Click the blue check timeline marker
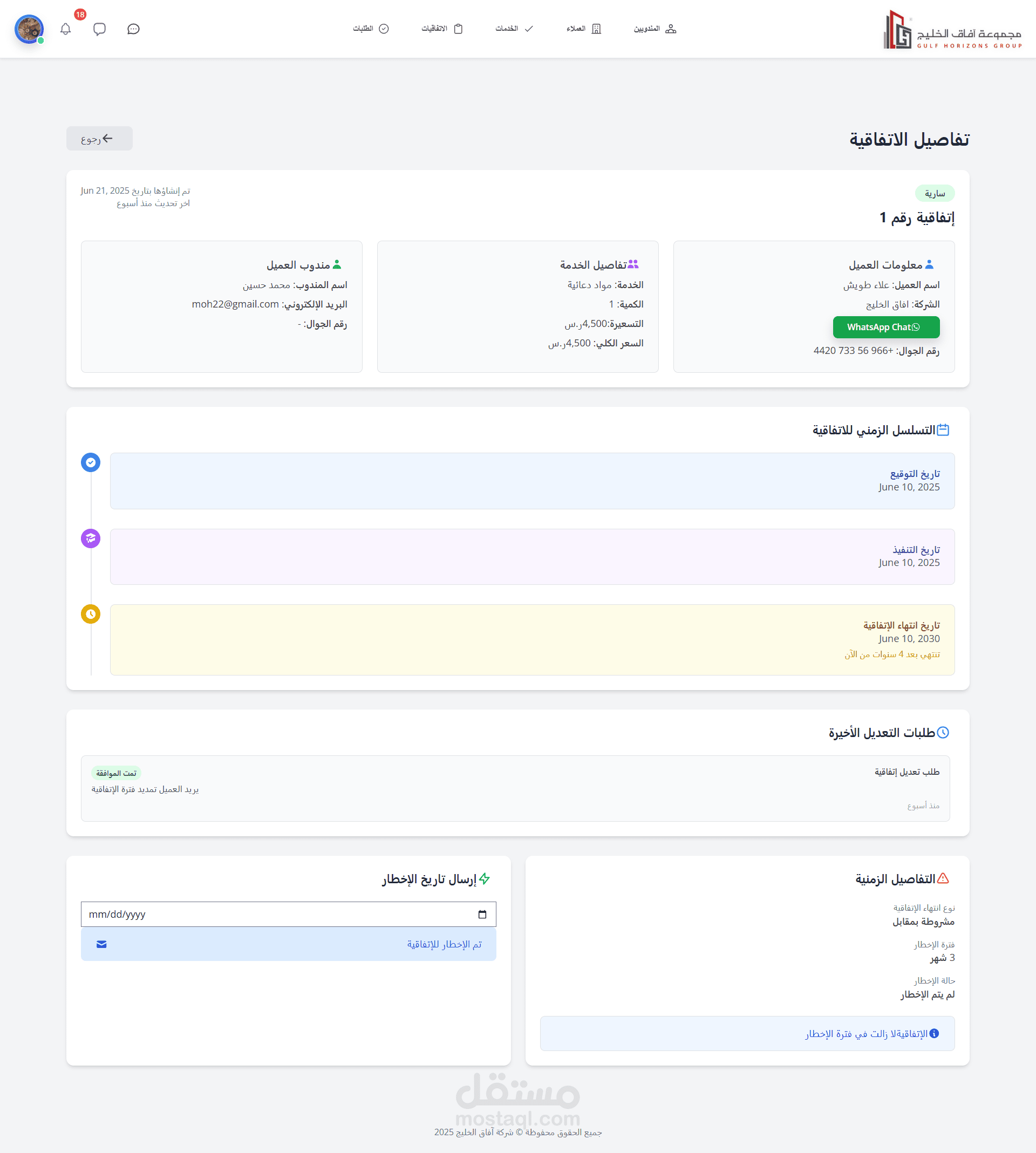Viewport: 1036px width, 1153px height. (91, 463)
